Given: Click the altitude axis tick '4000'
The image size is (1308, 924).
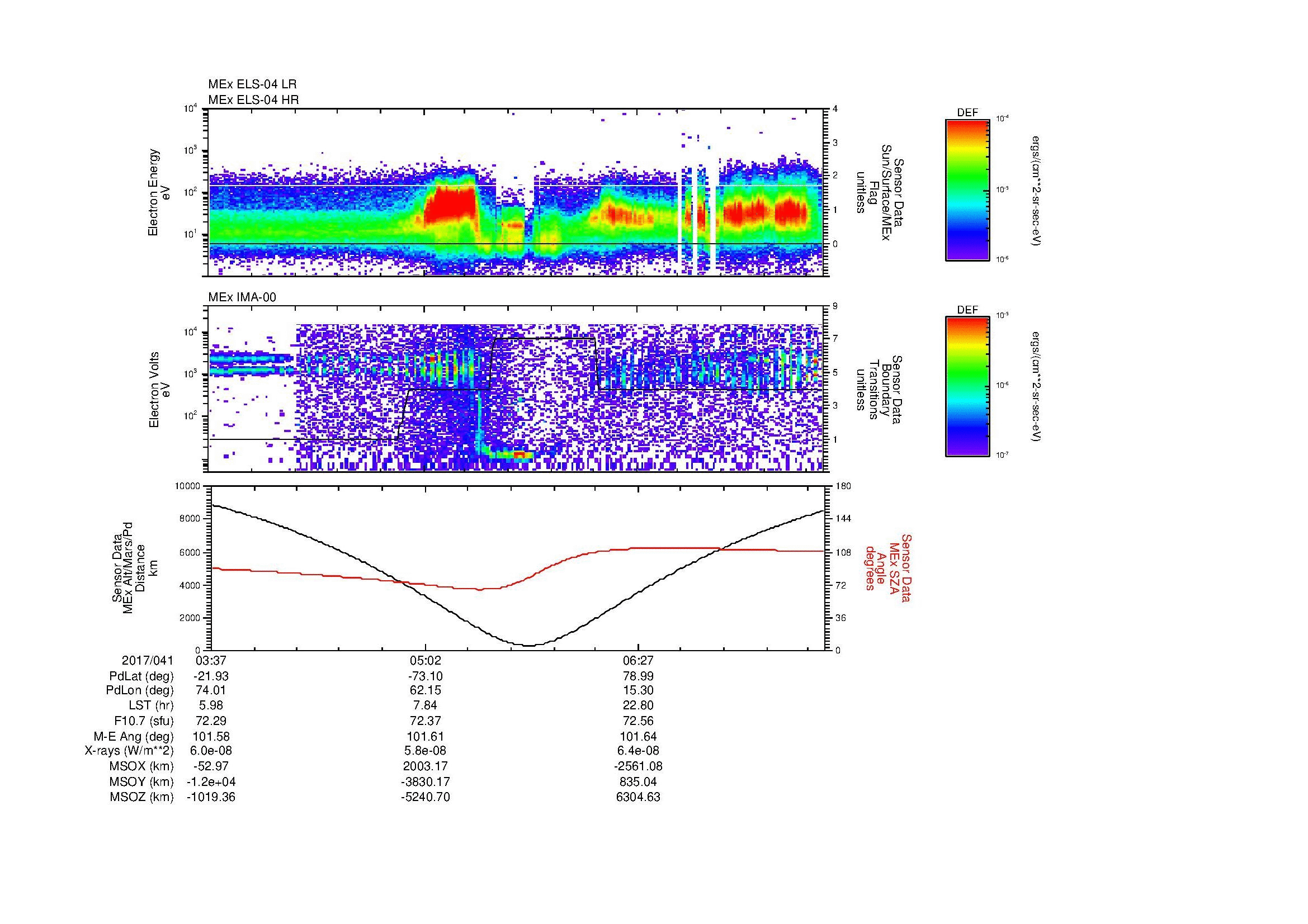Looking at the screenshot, I should tap(190, 585).
